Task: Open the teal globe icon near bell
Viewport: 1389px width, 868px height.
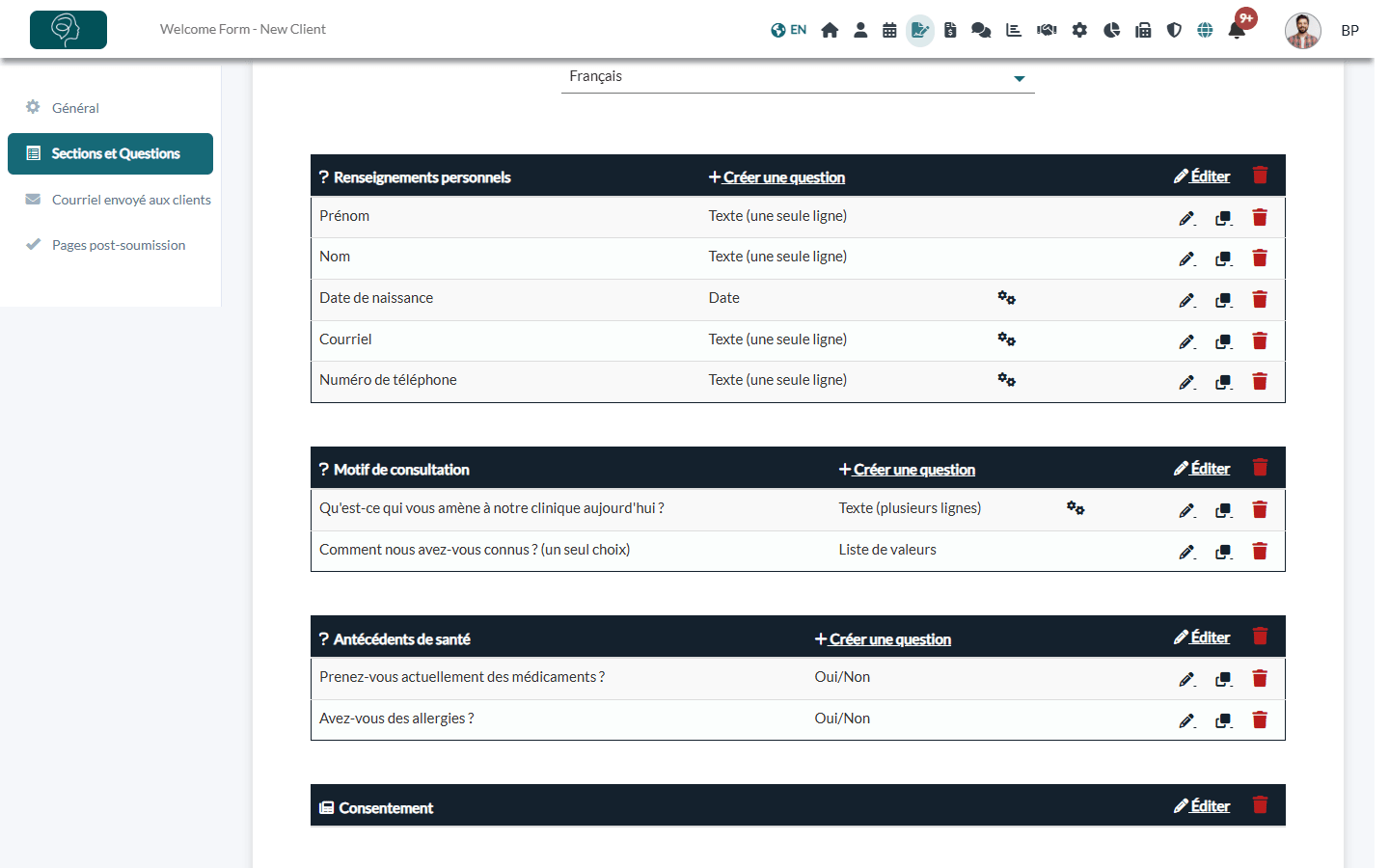Action: point(1205,30)
